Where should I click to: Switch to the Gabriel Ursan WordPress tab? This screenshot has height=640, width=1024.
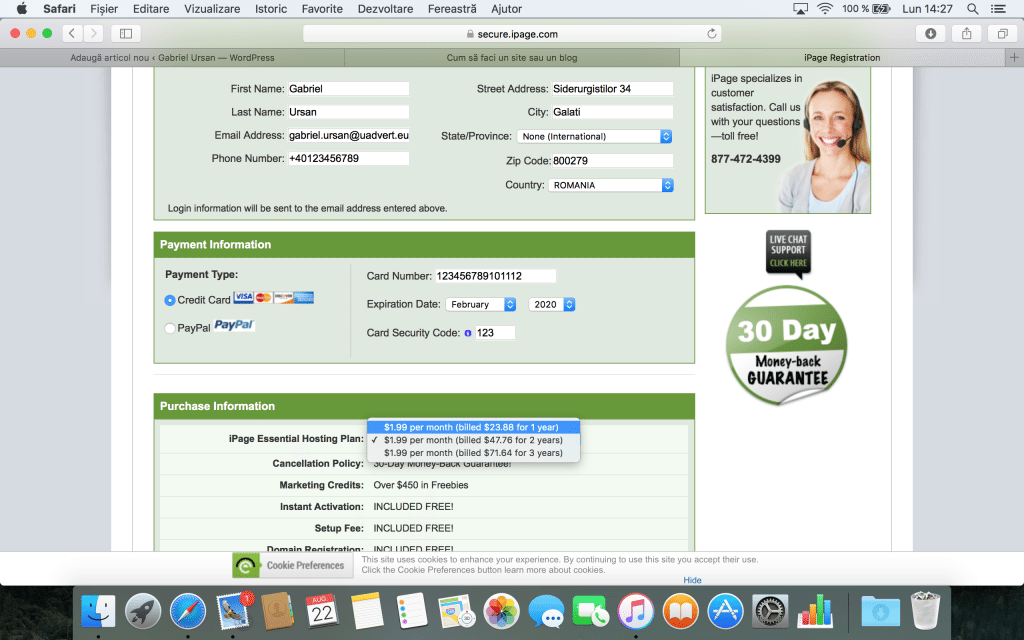tap(172, 57)
